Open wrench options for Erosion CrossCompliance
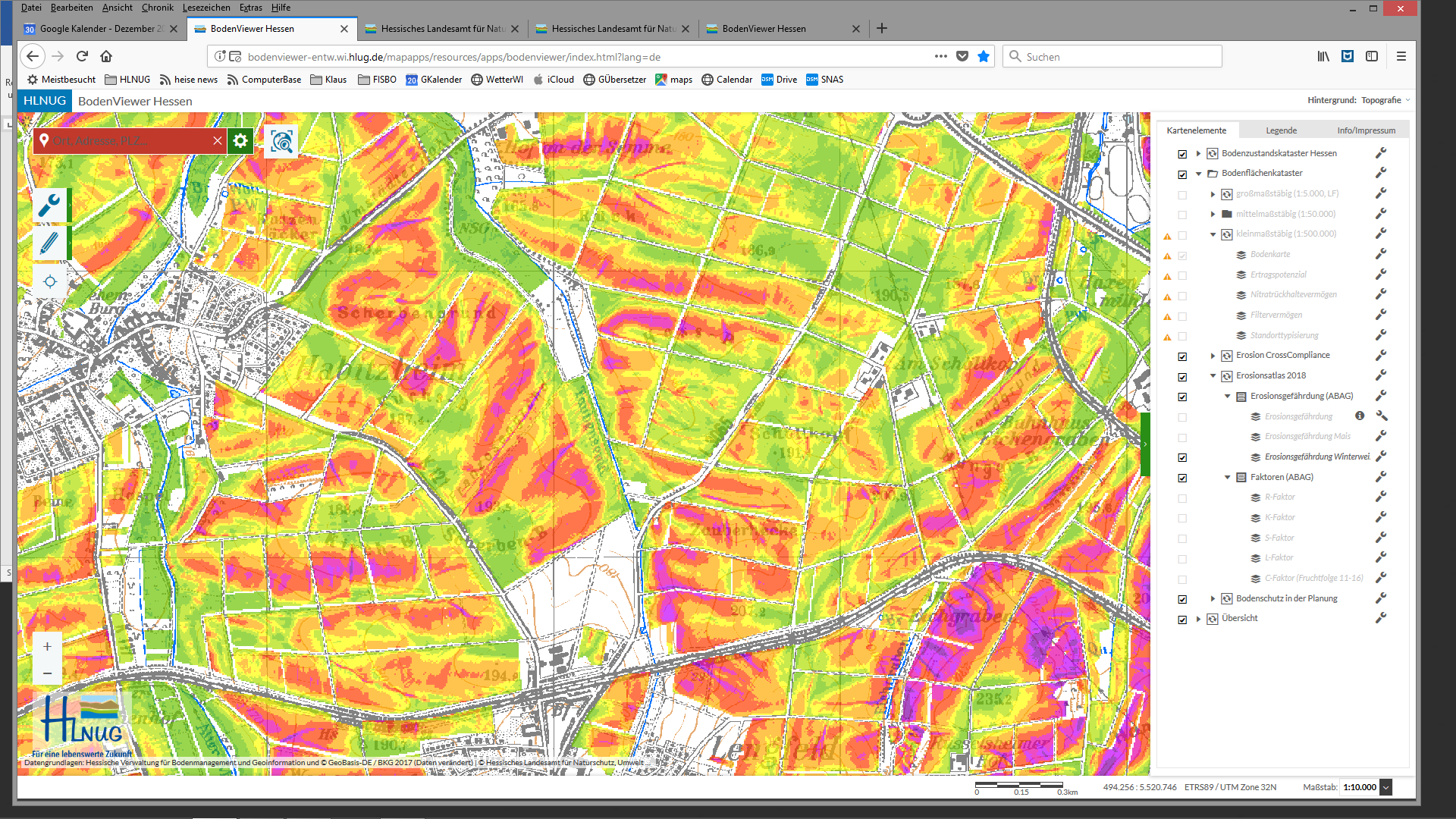The height and width of the screenshot is (819, 1456). tap(1381, 355)
